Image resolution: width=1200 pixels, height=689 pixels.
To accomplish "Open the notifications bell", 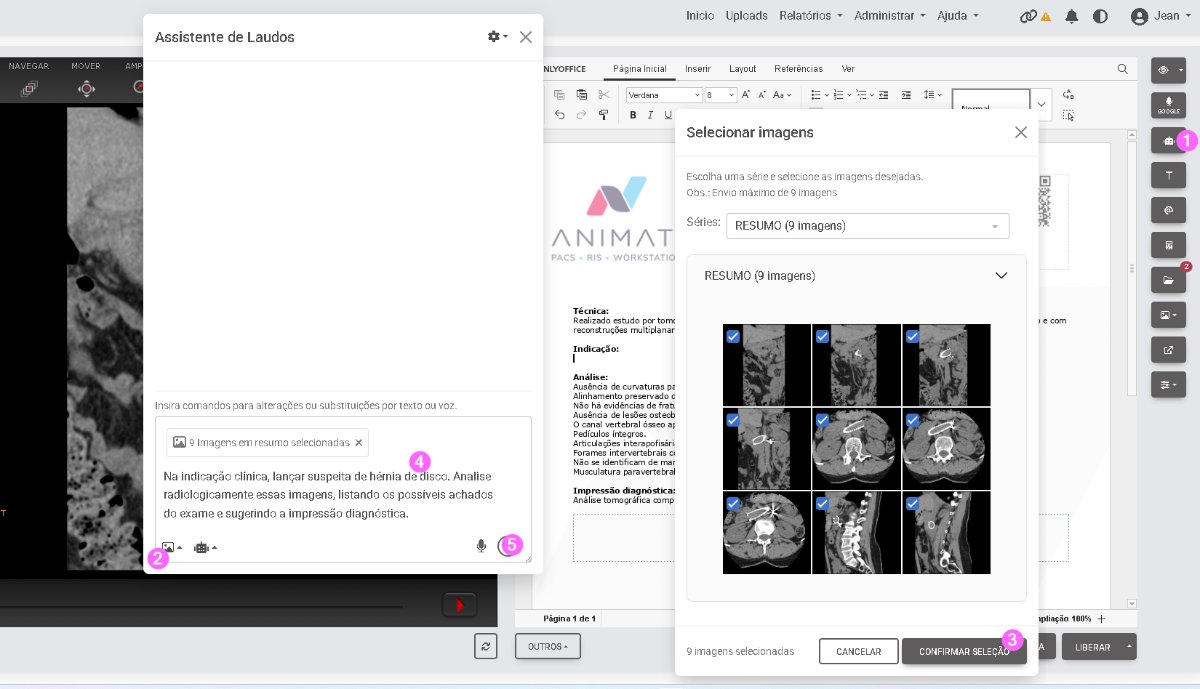I will point(1072,16).
